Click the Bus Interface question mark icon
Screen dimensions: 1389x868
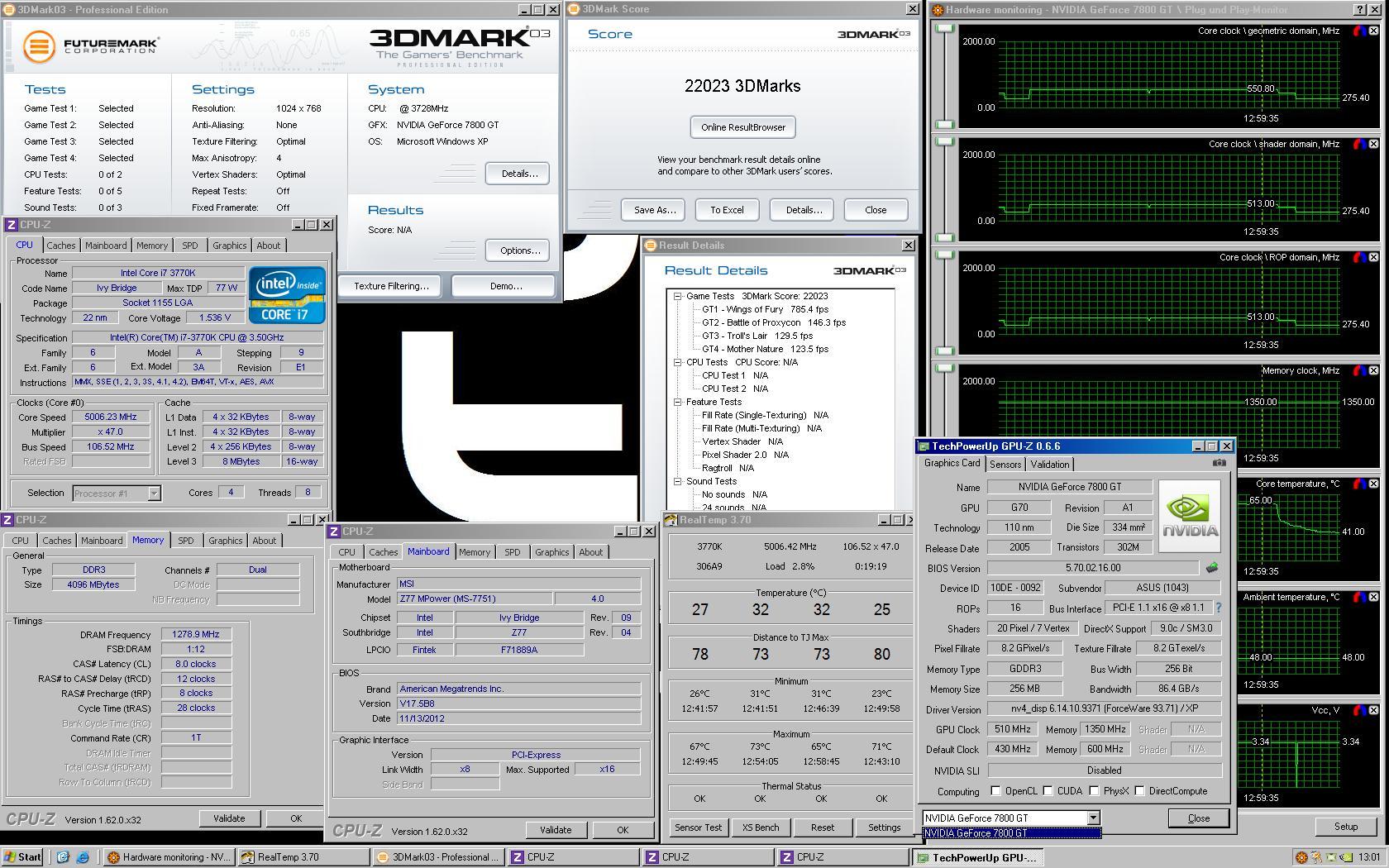(1219, 608)
